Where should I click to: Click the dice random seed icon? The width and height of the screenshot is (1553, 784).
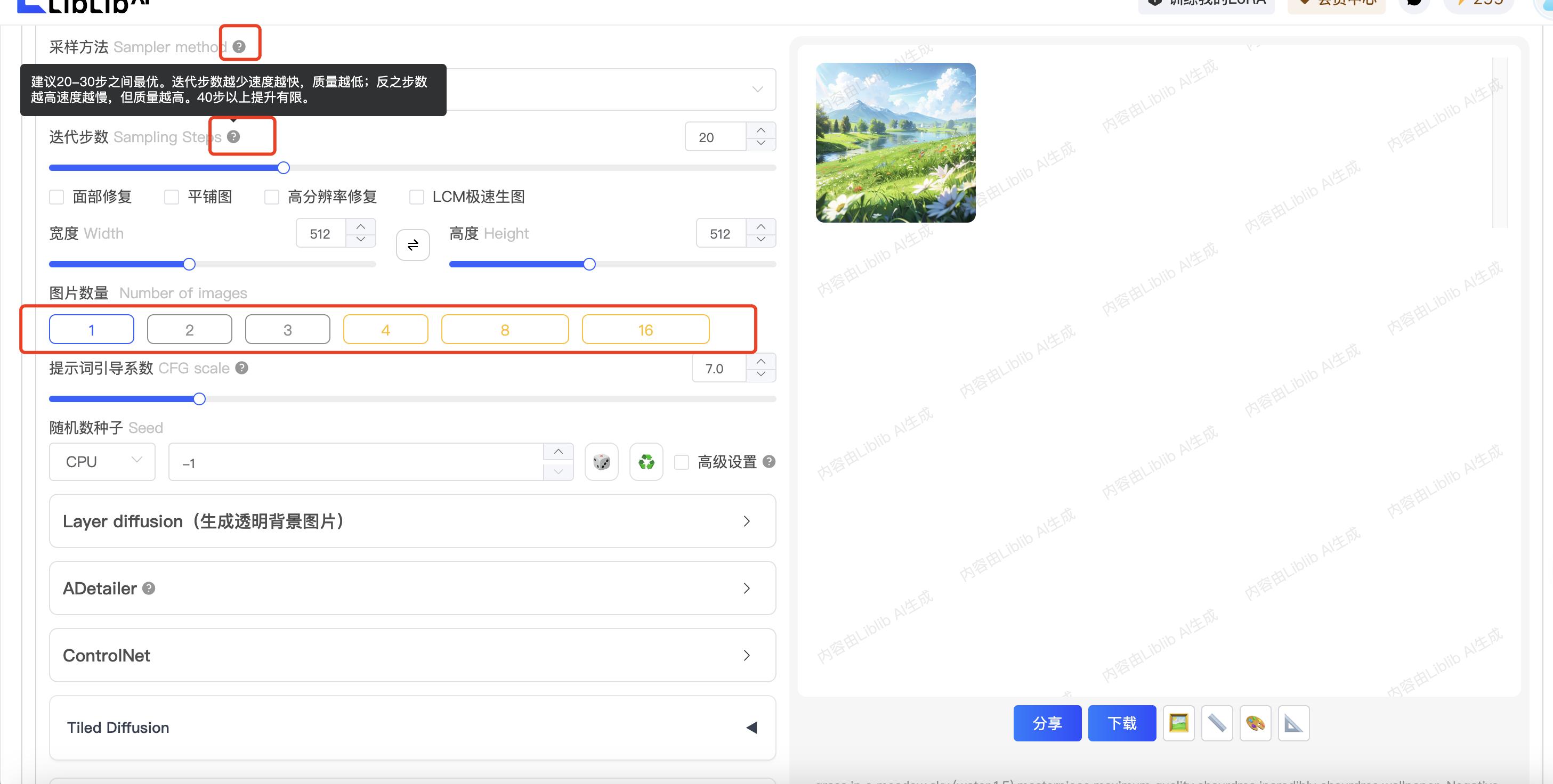(601, 462)
